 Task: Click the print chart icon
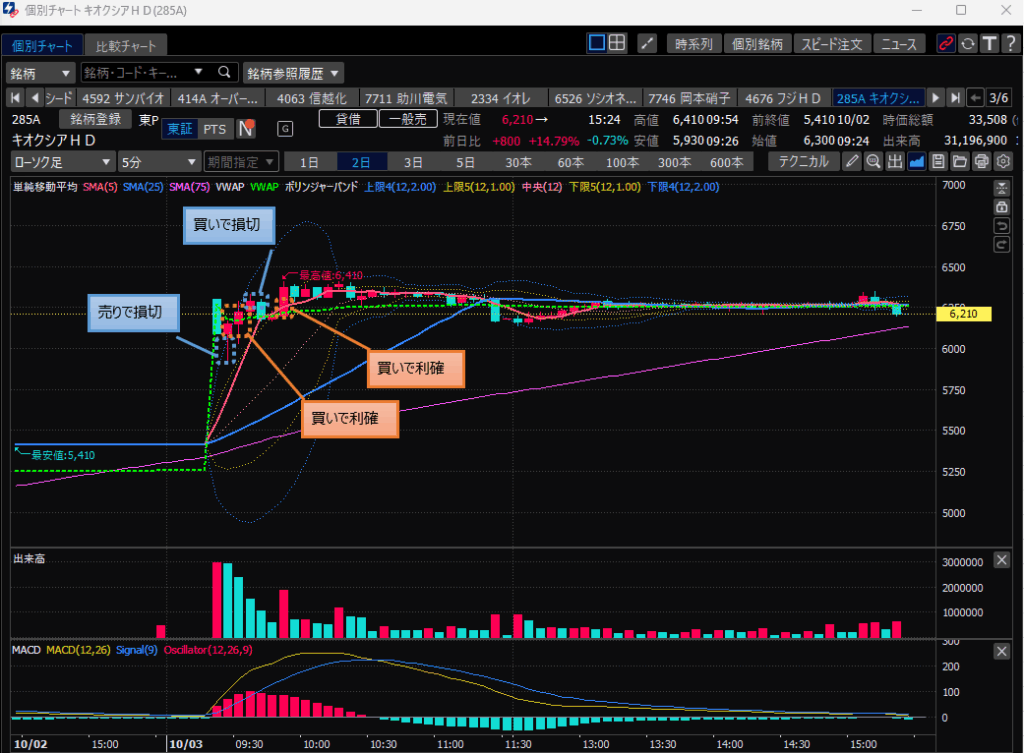click(x=982, y=161)
